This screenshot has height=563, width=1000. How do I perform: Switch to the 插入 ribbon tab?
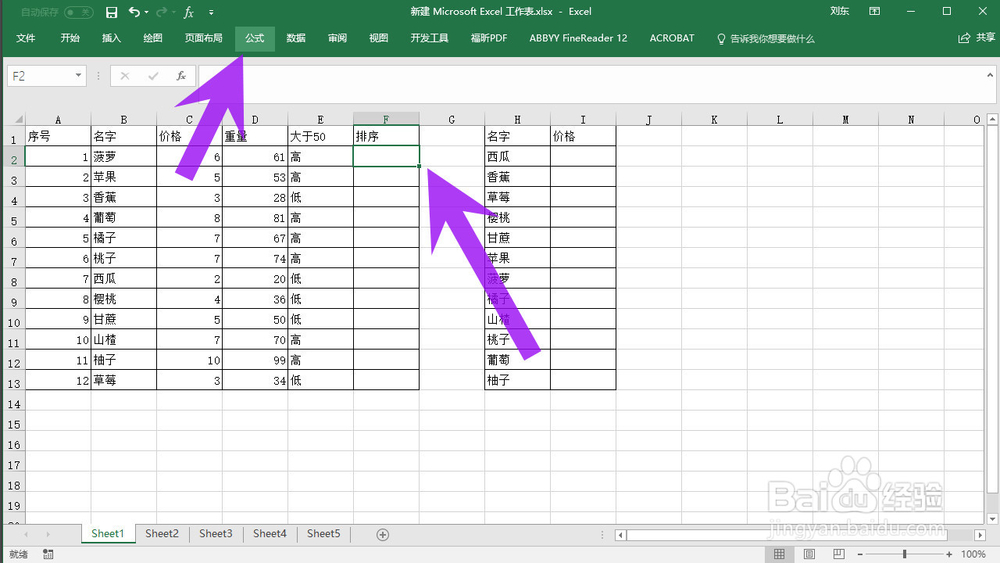point(111,38)
